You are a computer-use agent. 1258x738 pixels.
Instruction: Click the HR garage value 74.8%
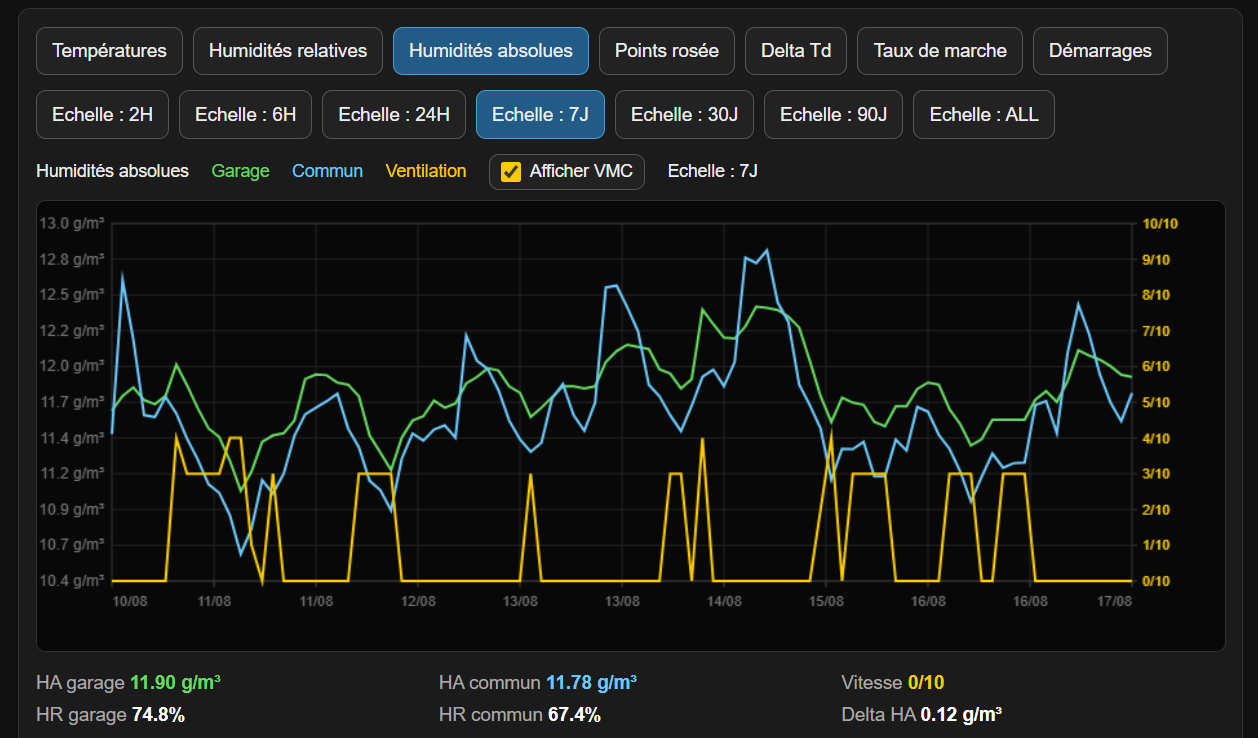tap(158, 715)
